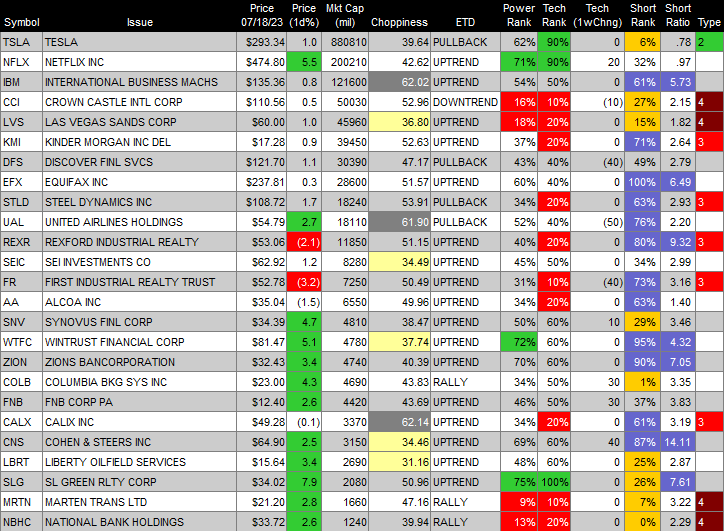Click the Issue column header

(x=139, y=22)
